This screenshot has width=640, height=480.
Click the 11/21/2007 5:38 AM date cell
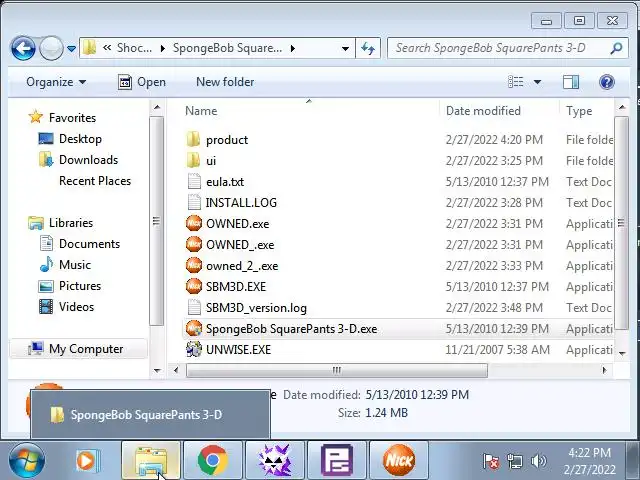[498, 350]
